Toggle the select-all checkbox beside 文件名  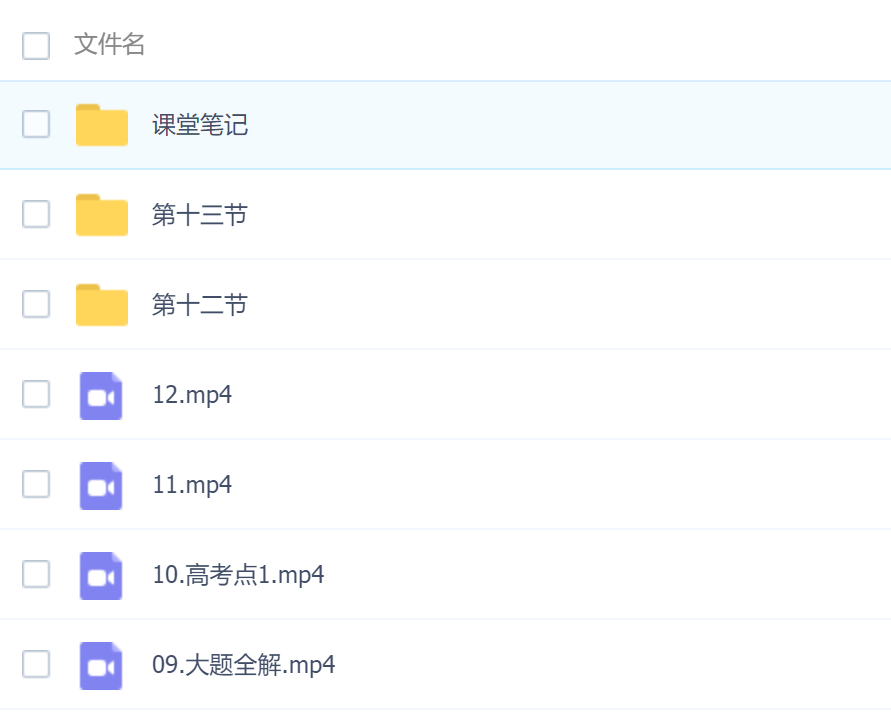tap(36, 45)
